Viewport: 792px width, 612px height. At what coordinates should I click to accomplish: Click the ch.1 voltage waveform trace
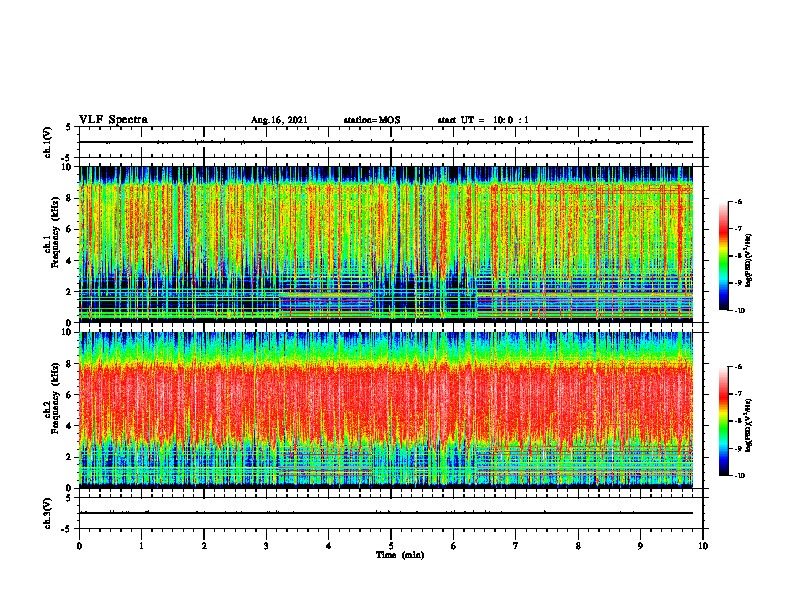(386, 142)
